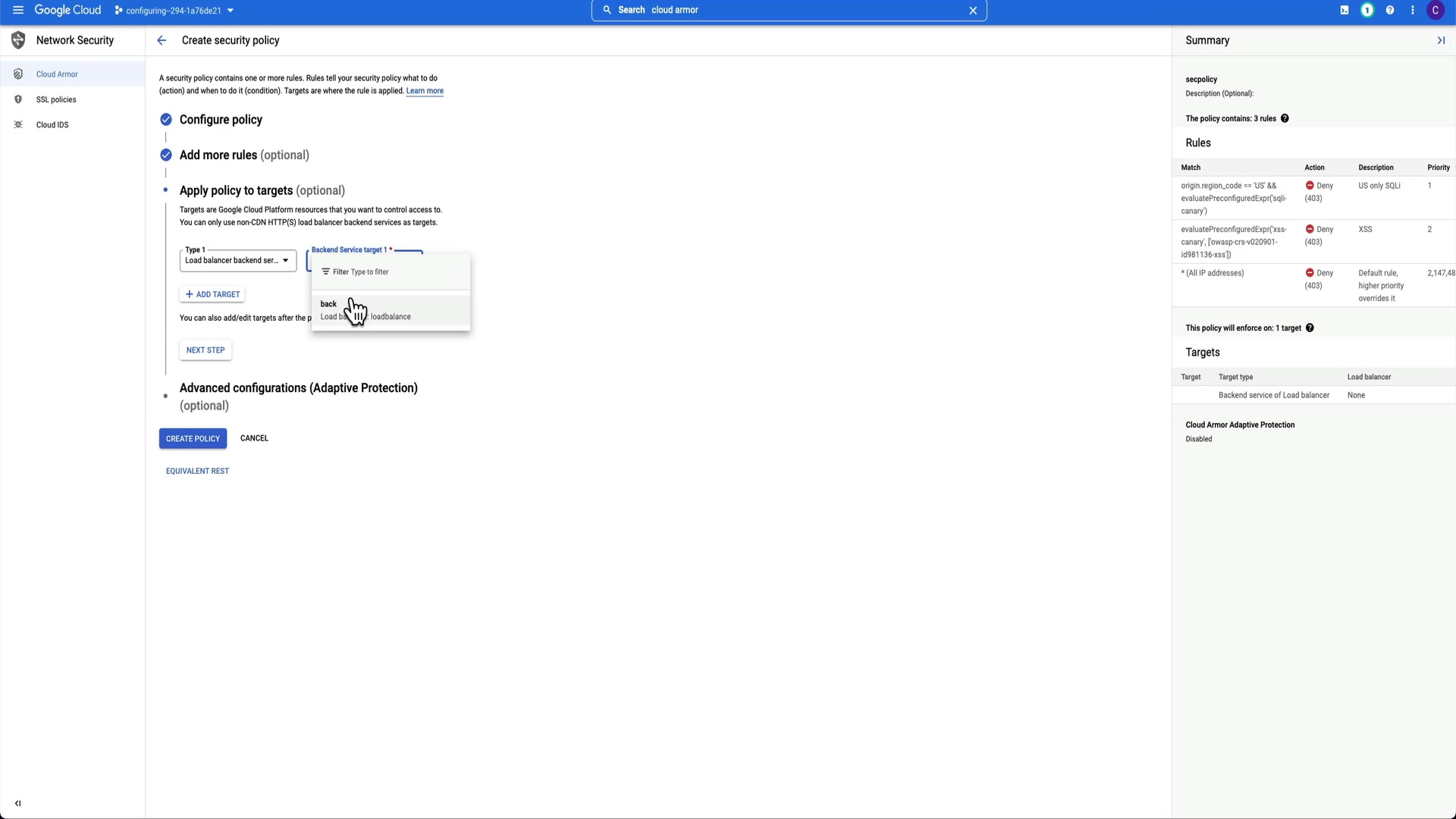Expand the Configure policy step
The image size is (1456, 819).
[x=221, y=120]
